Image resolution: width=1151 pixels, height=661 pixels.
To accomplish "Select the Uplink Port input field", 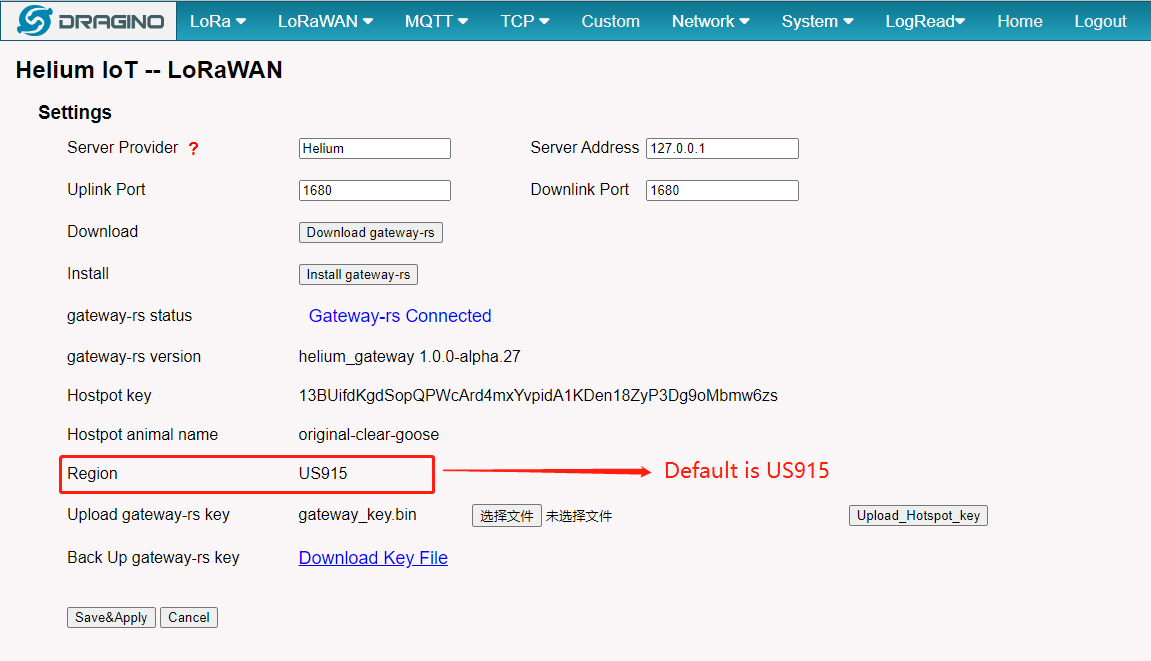I will [374, 190].
